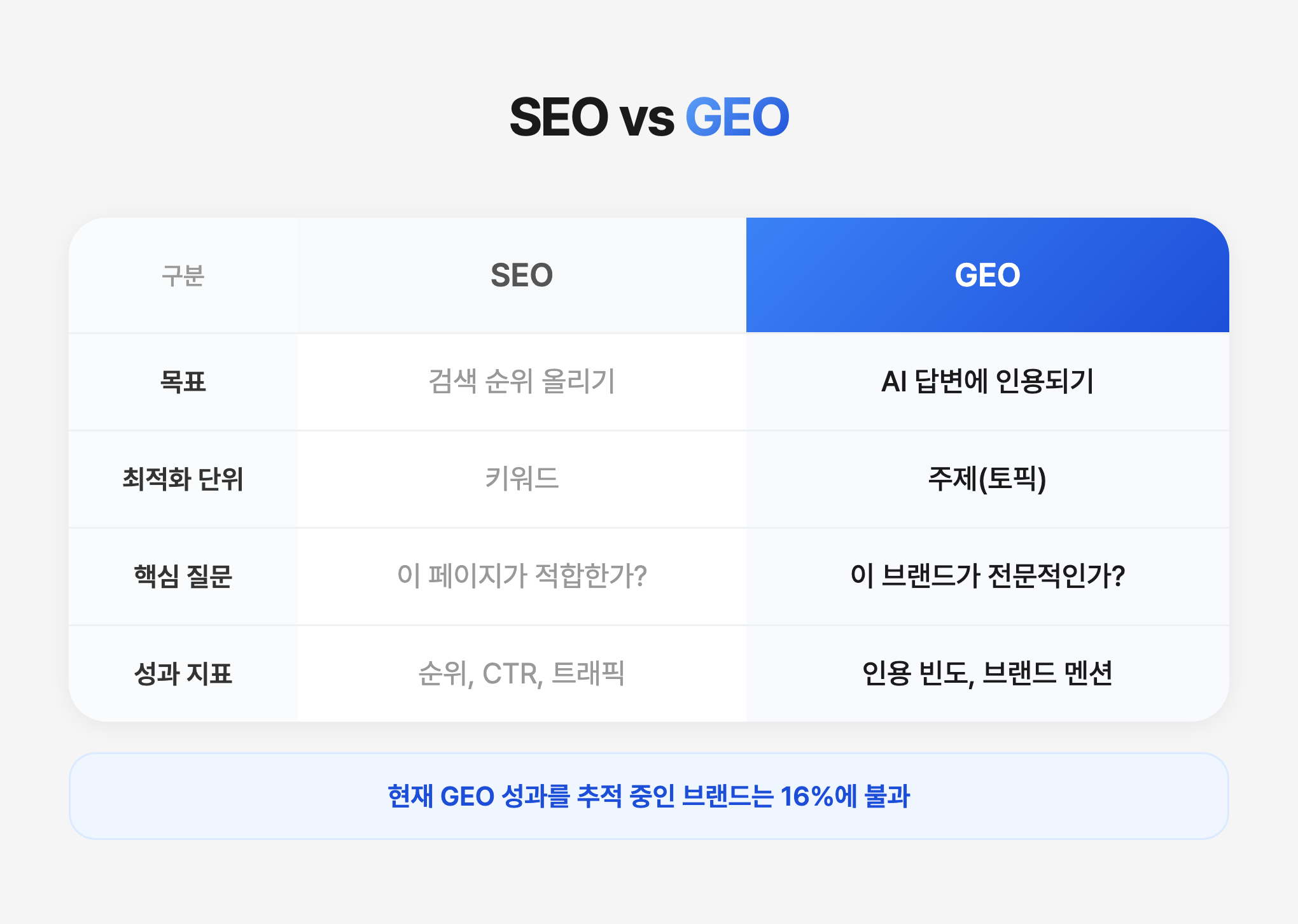Viewport: 1298px width, 924px height.
Task: Select the 인용 빈도, 브랜드 멘션 cell
Action: point(987,674)
